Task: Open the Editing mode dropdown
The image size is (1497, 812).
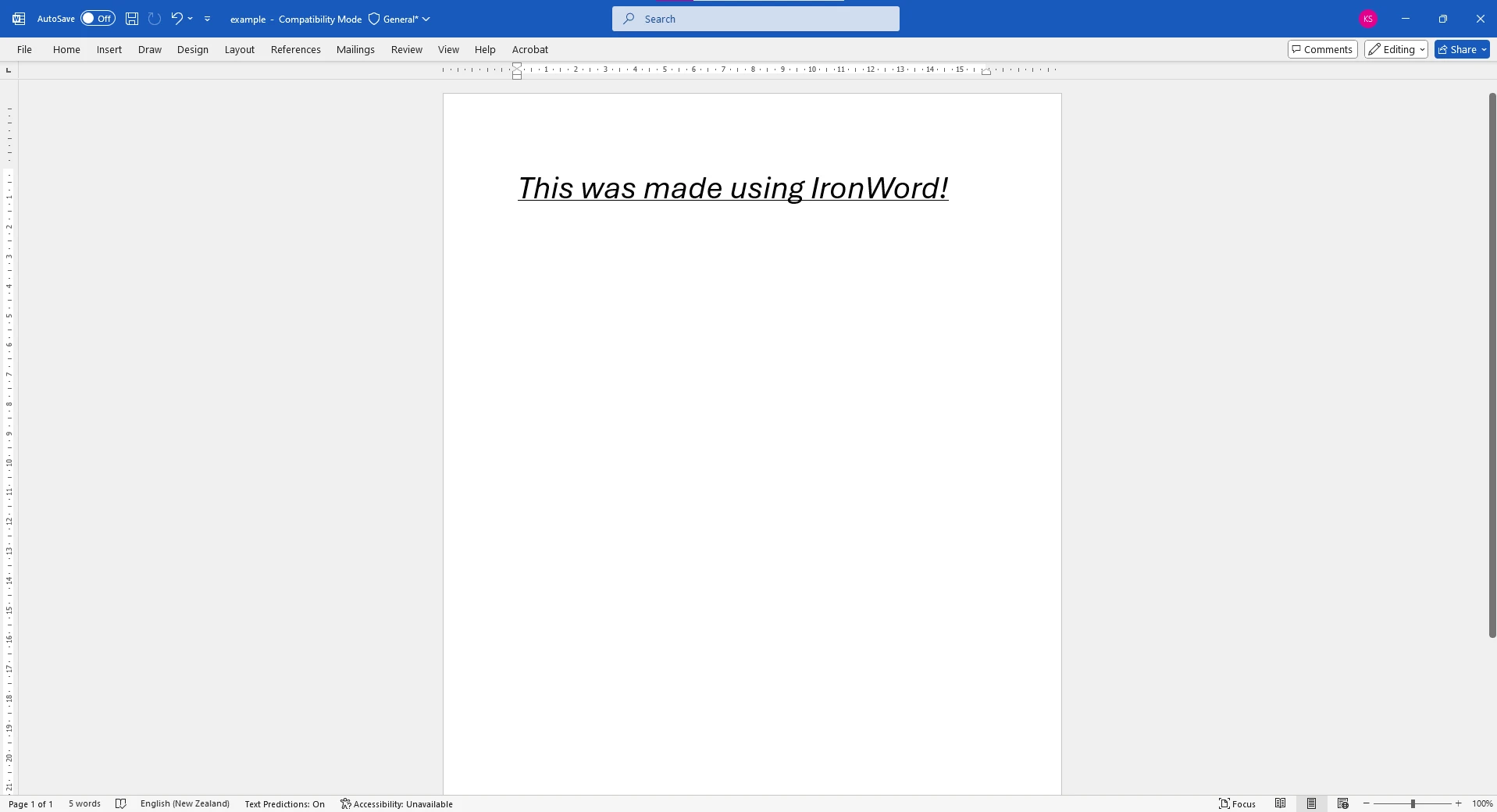Action: coord(1395,49)
